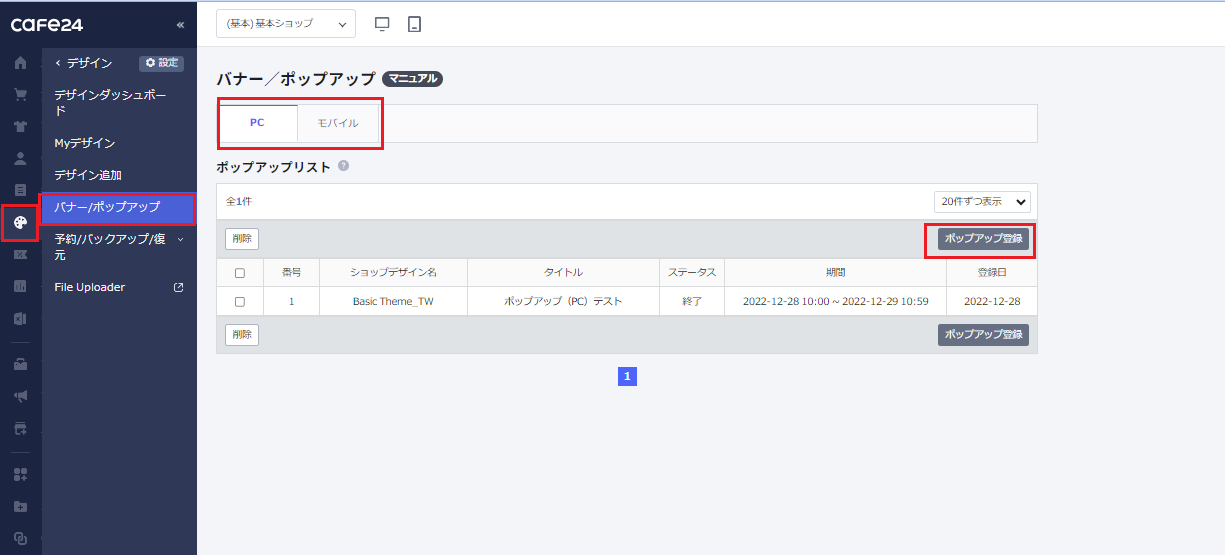Click the 終了 status cell
The image size is (1225, 555).
point(692,301)
